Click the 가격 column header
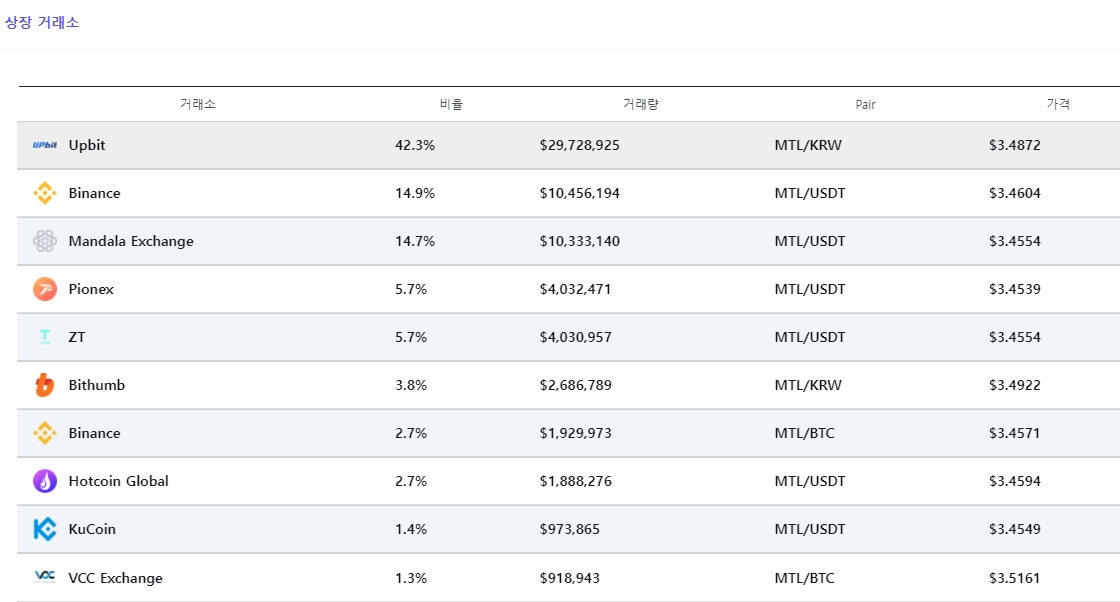Image resolution: width=1120 pixels, height=602 pixels. 1058,104
